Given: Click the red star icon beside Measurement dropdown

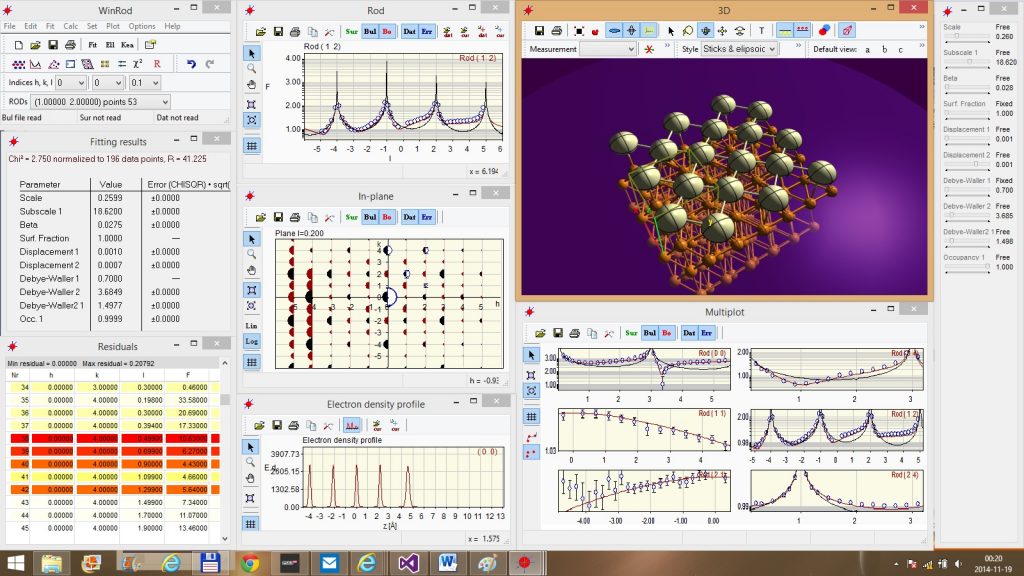Looking at the screenshot, I should (648, 50).
